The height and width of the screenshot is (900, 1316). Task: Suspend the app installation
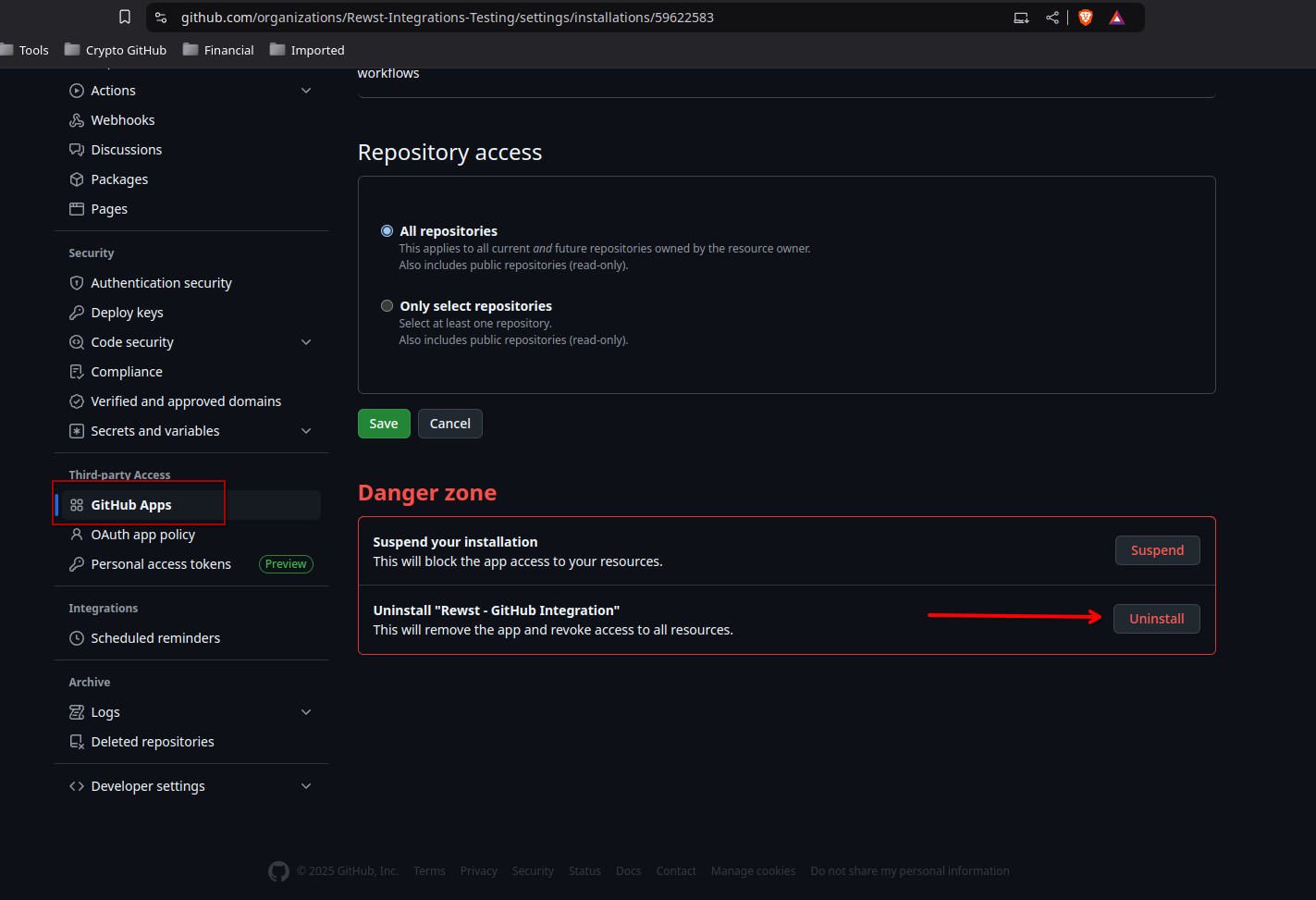click(1157, 550)
